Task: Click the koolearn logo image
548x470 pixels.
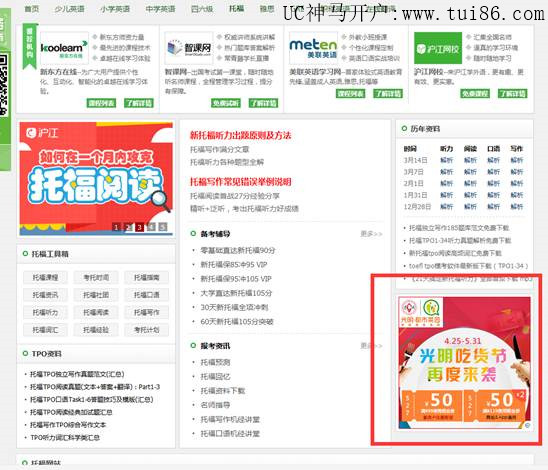Action: pyautogui.click(x=64, y=48)
